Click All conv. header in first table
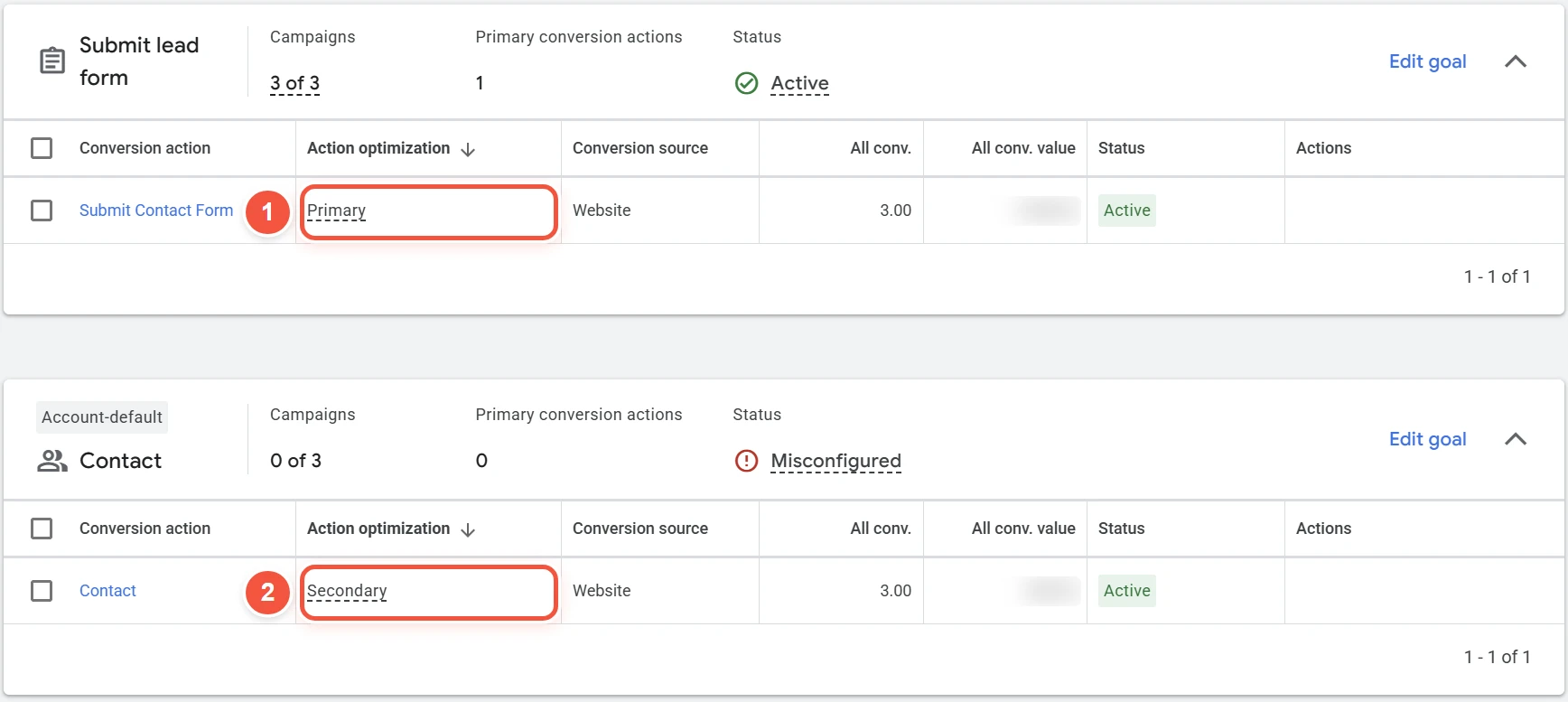 tap(881, 148)
